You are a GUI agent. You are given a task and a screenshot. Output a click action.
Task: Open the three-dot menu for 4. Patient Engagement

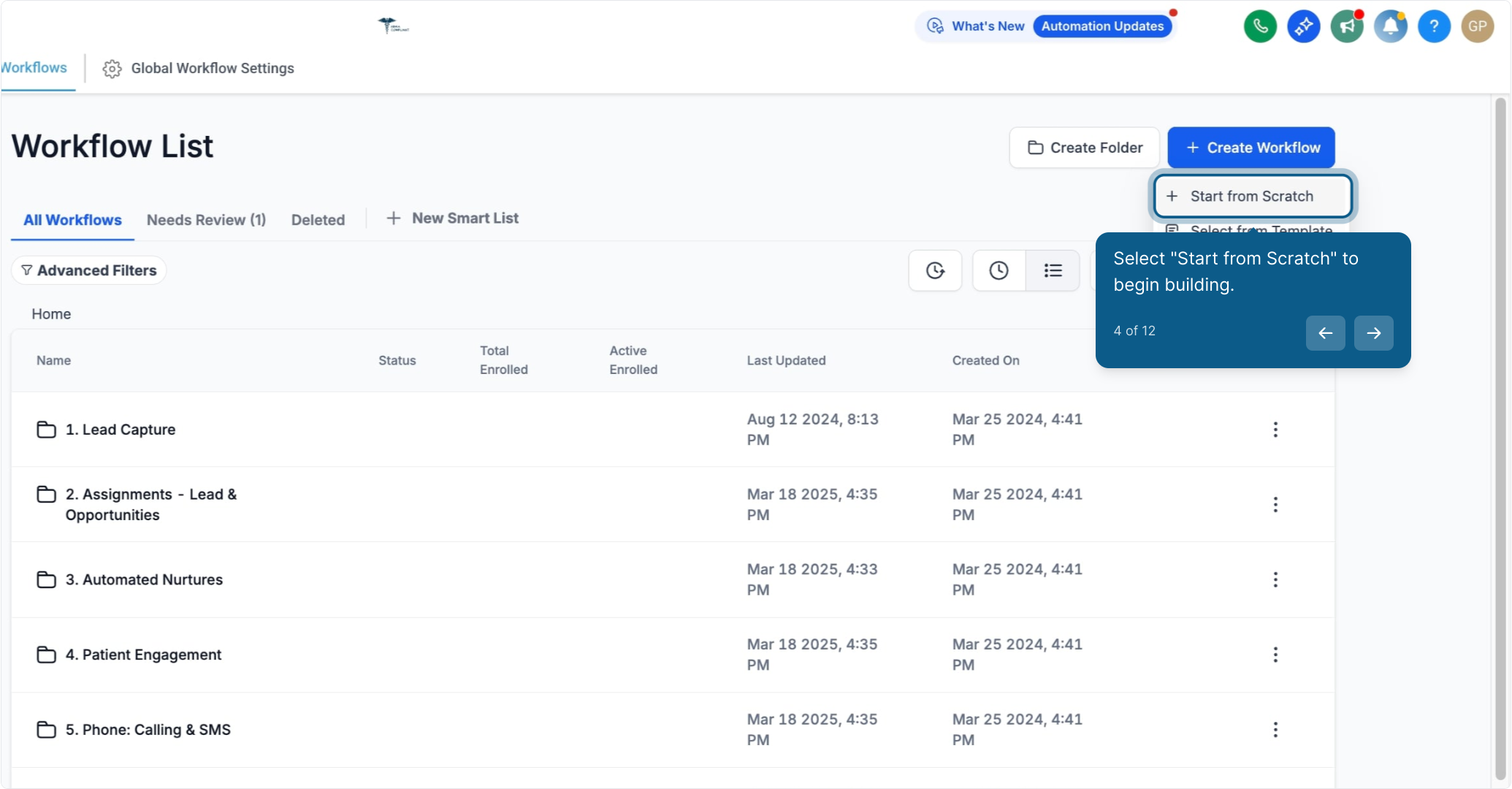pyautogui.click(x=1275, y=655)
